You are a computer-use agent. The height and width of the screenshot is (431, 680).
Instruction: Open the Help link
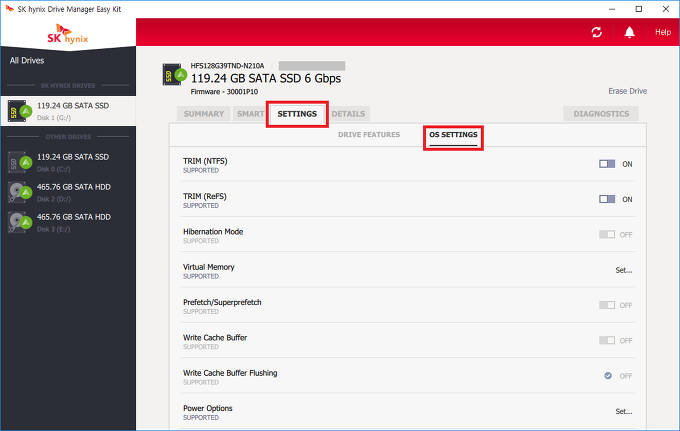click(x=663, y=32)
